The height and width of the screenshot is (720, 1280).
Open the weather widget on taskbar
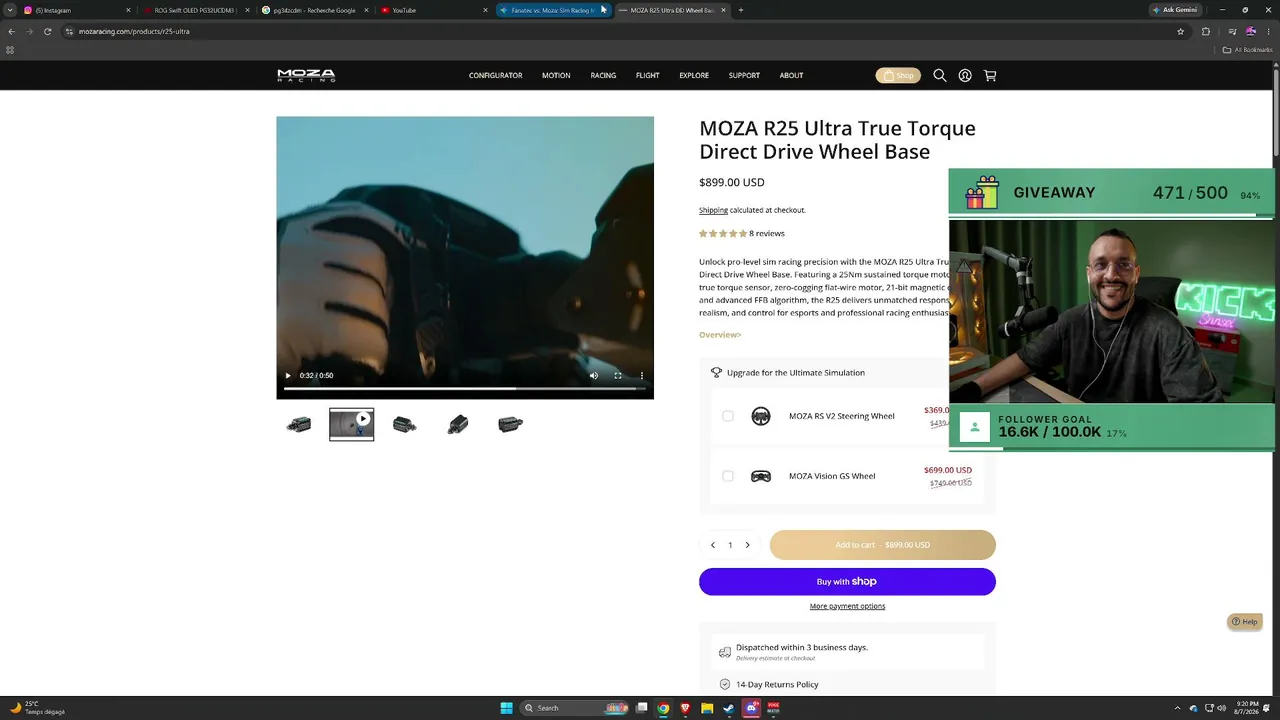(37, 708)
